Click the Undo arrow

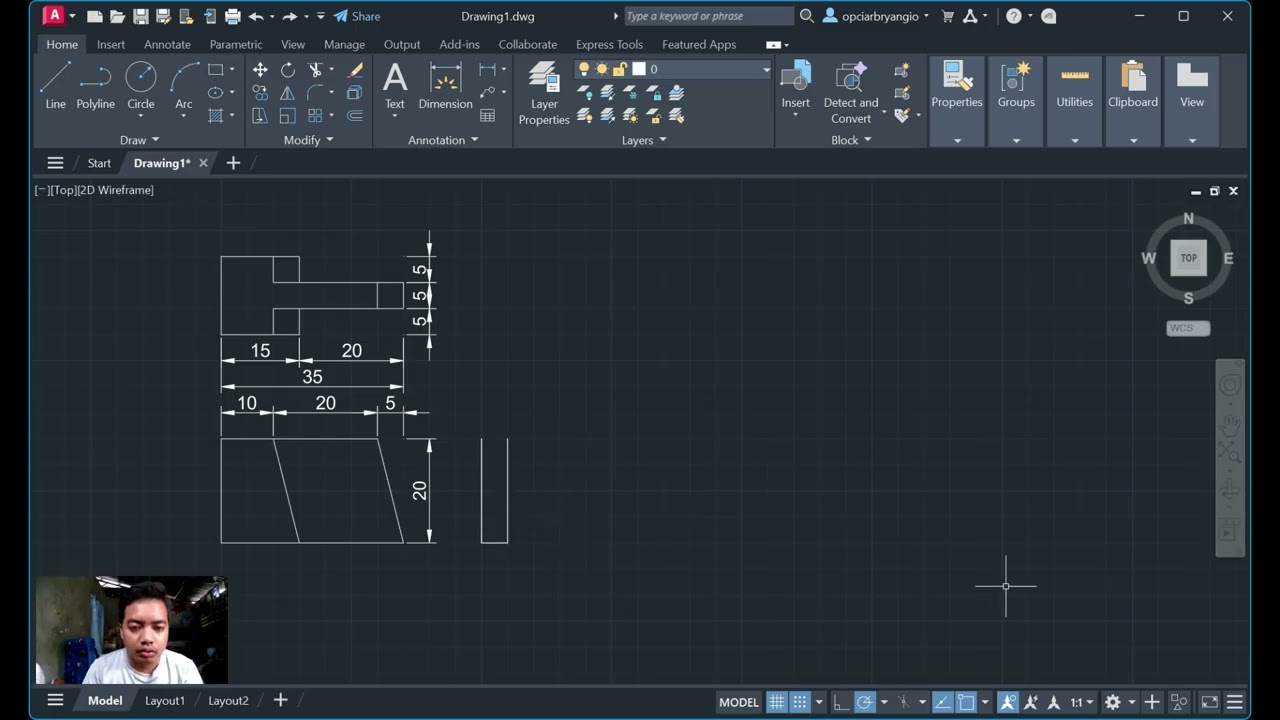pos(256,16)
